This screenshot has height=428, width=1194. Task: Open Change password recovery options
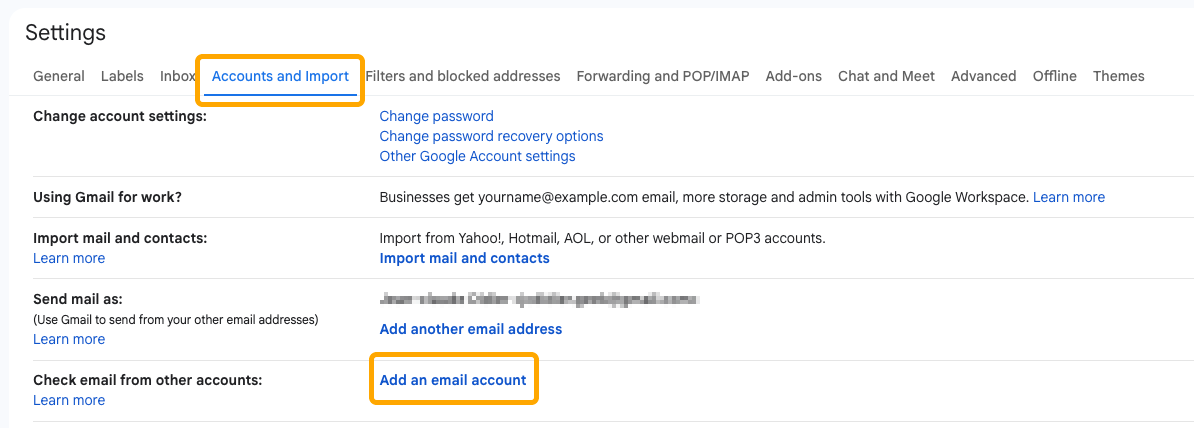[491, 136]
